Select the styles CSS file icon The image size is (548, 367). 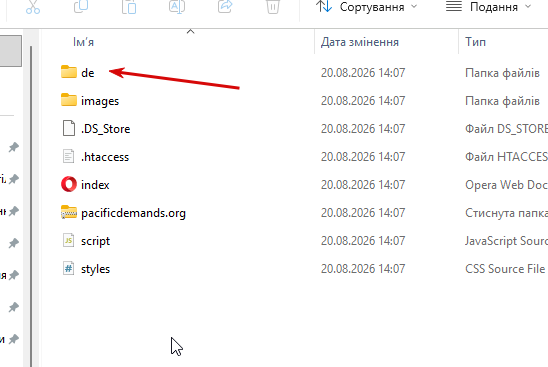click(68, 268)
